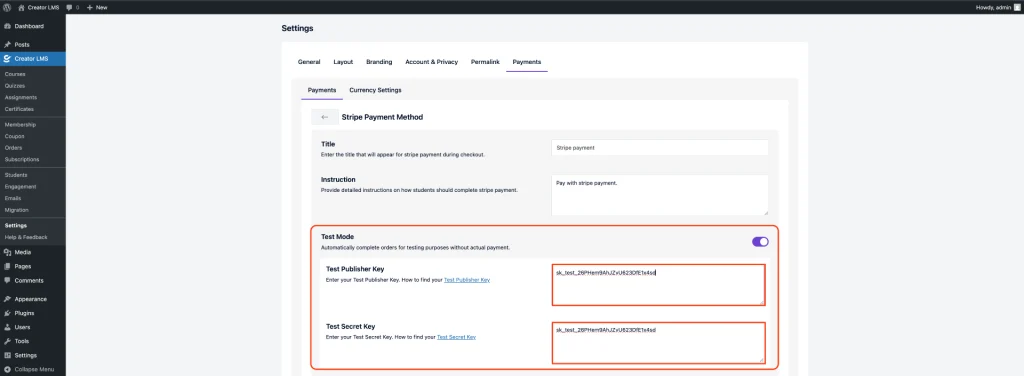The height and width of the screenshot is (376, 1024).
Task: Click the Test Publisher Key textarea
Action: 658,285
